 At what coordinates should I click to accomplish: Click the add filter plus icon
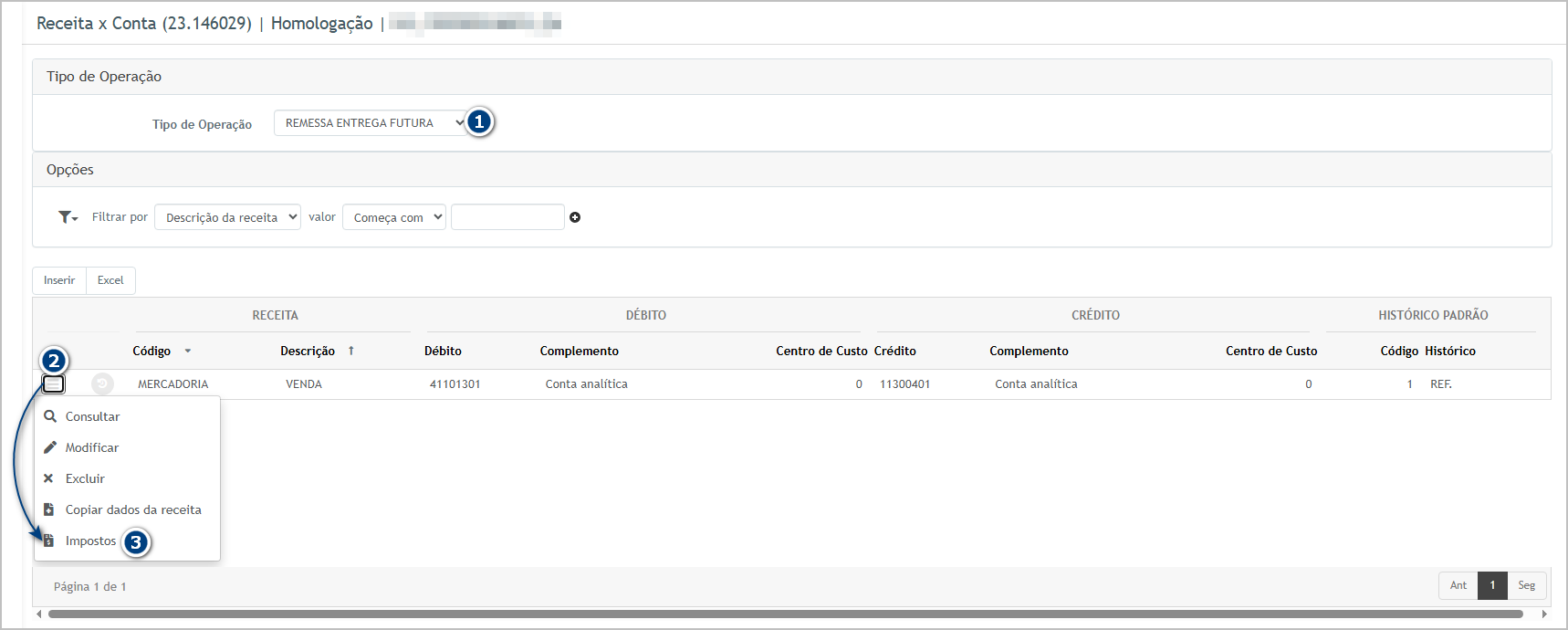[575, 217]
